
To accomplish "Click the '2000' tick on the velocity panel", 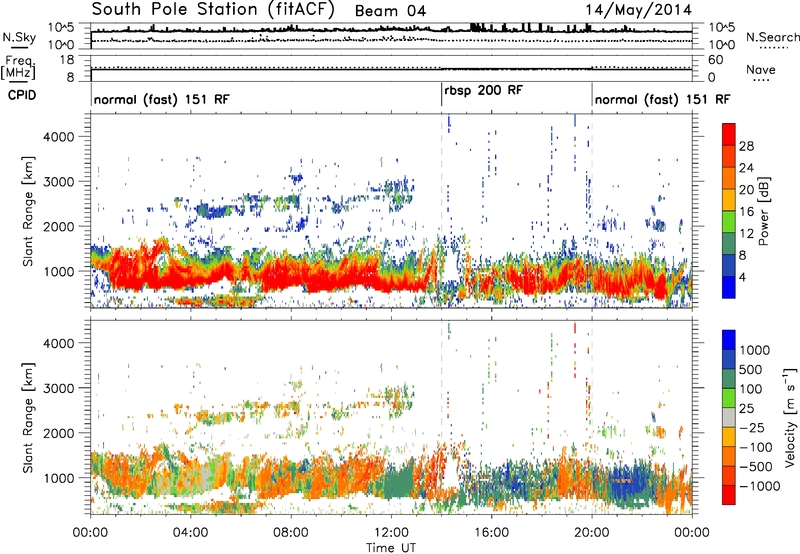I will tap(59, 433).
